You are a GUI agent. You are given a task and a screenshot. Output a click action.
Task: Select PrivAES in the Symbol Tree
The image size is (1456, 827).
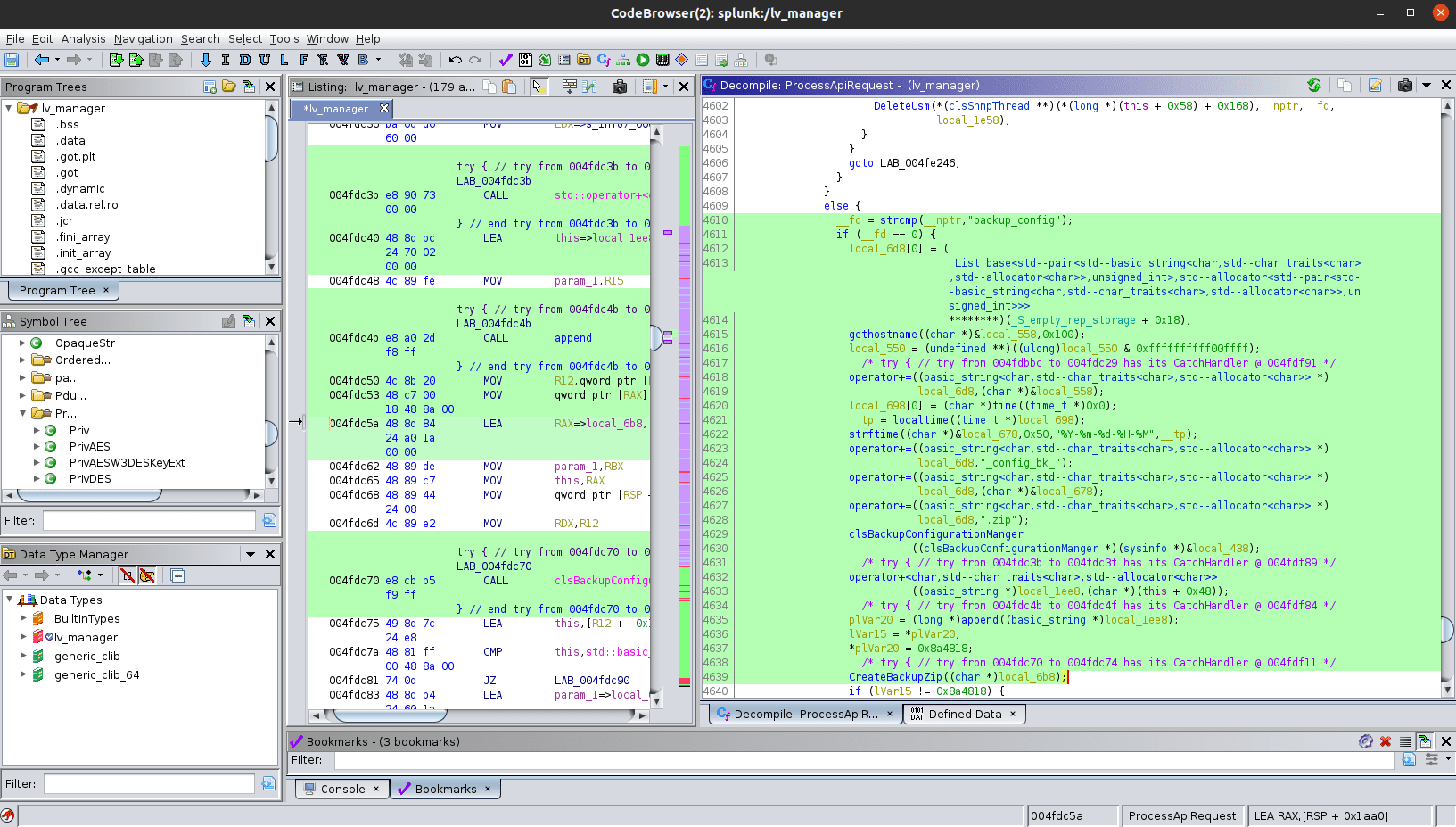89,446
